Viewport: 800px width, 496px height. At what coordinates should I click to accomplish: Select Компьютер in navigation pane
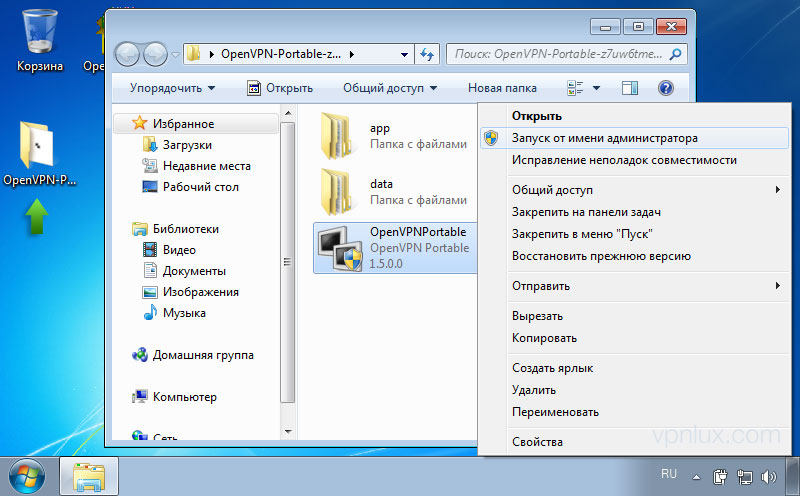pos(174,396)
